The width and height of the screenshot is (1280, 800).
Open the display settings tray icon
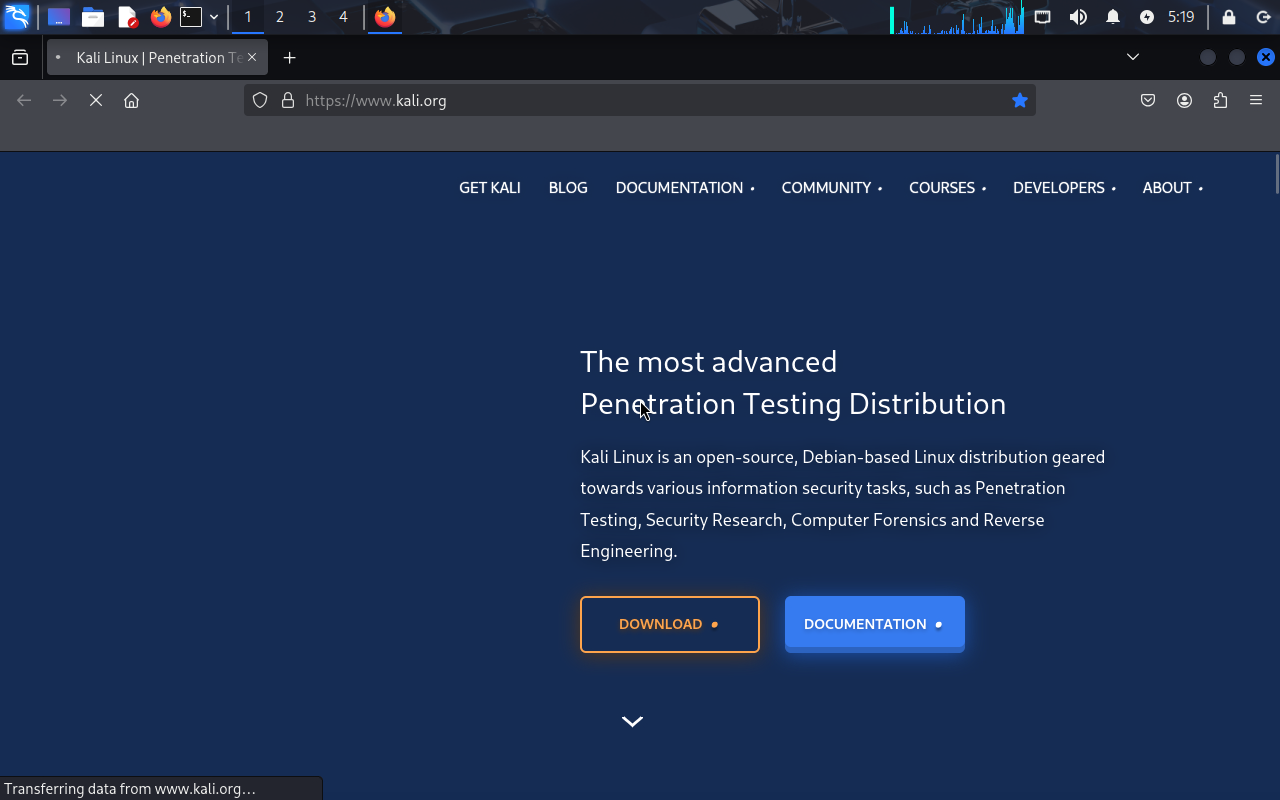(x=1043, y=17)
